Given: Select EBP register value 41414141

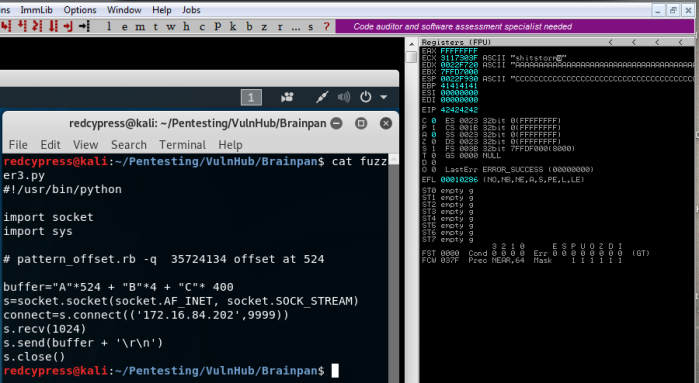Looking at the screenshot, I should click(x=459, y=86).
